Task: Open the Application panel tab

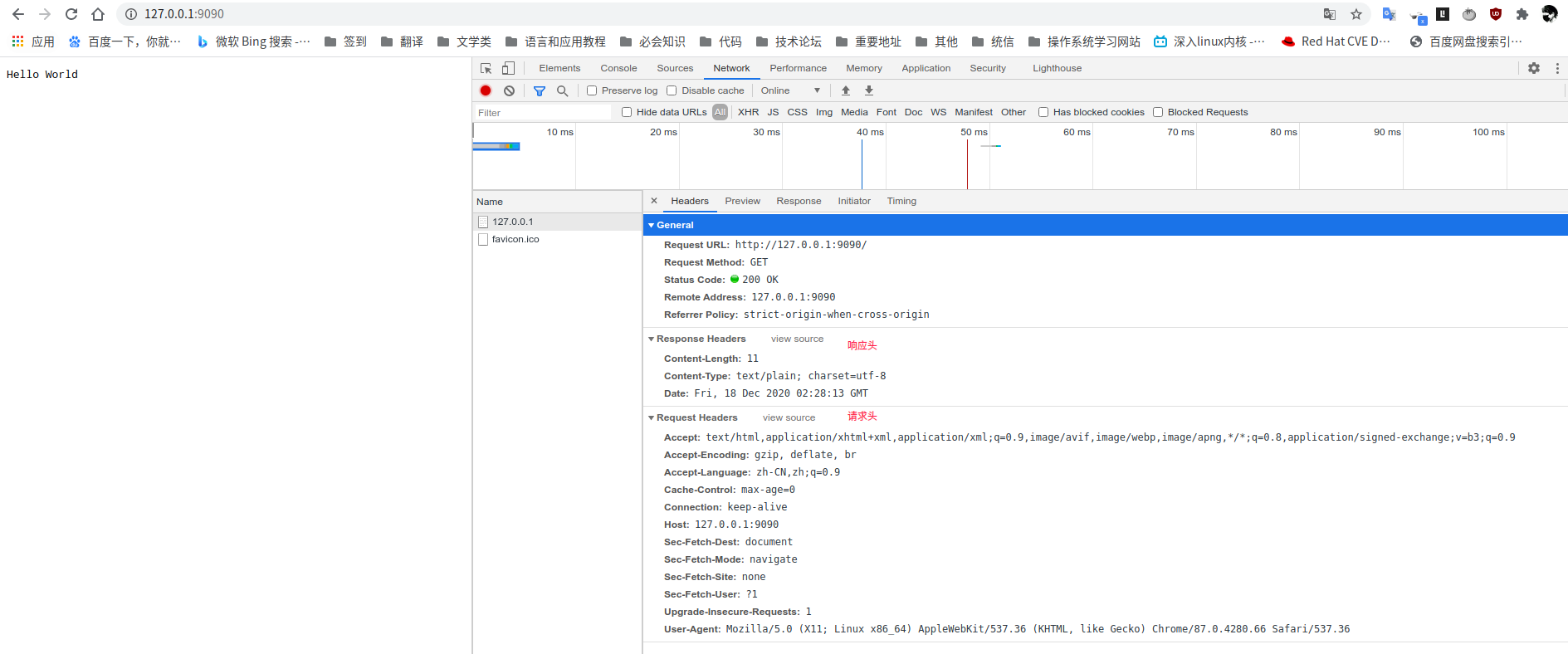Action: pos(926,68)
